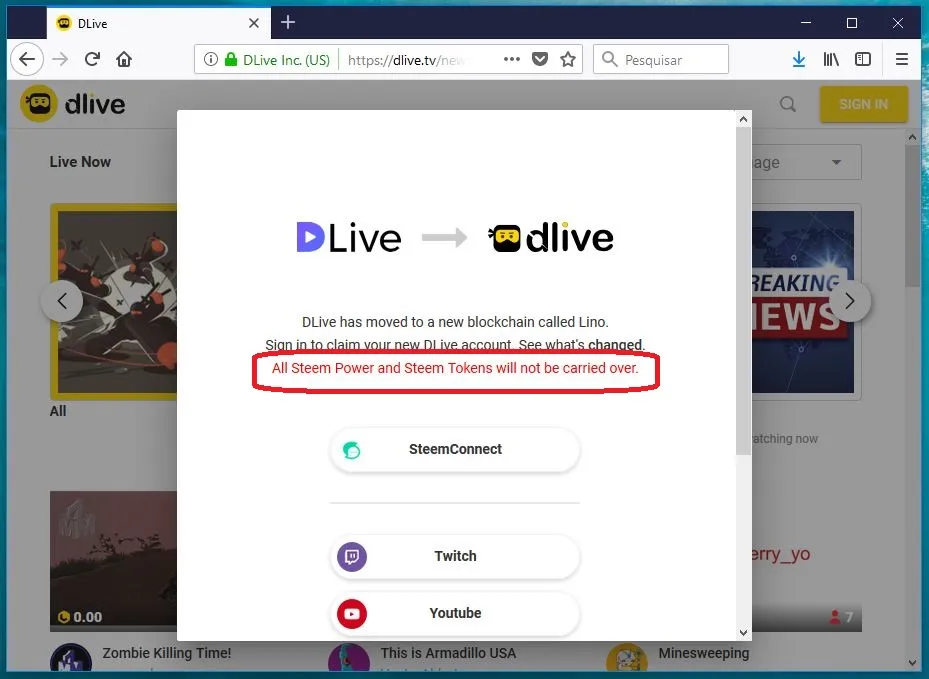Select the Live Now section

point(79,161)
